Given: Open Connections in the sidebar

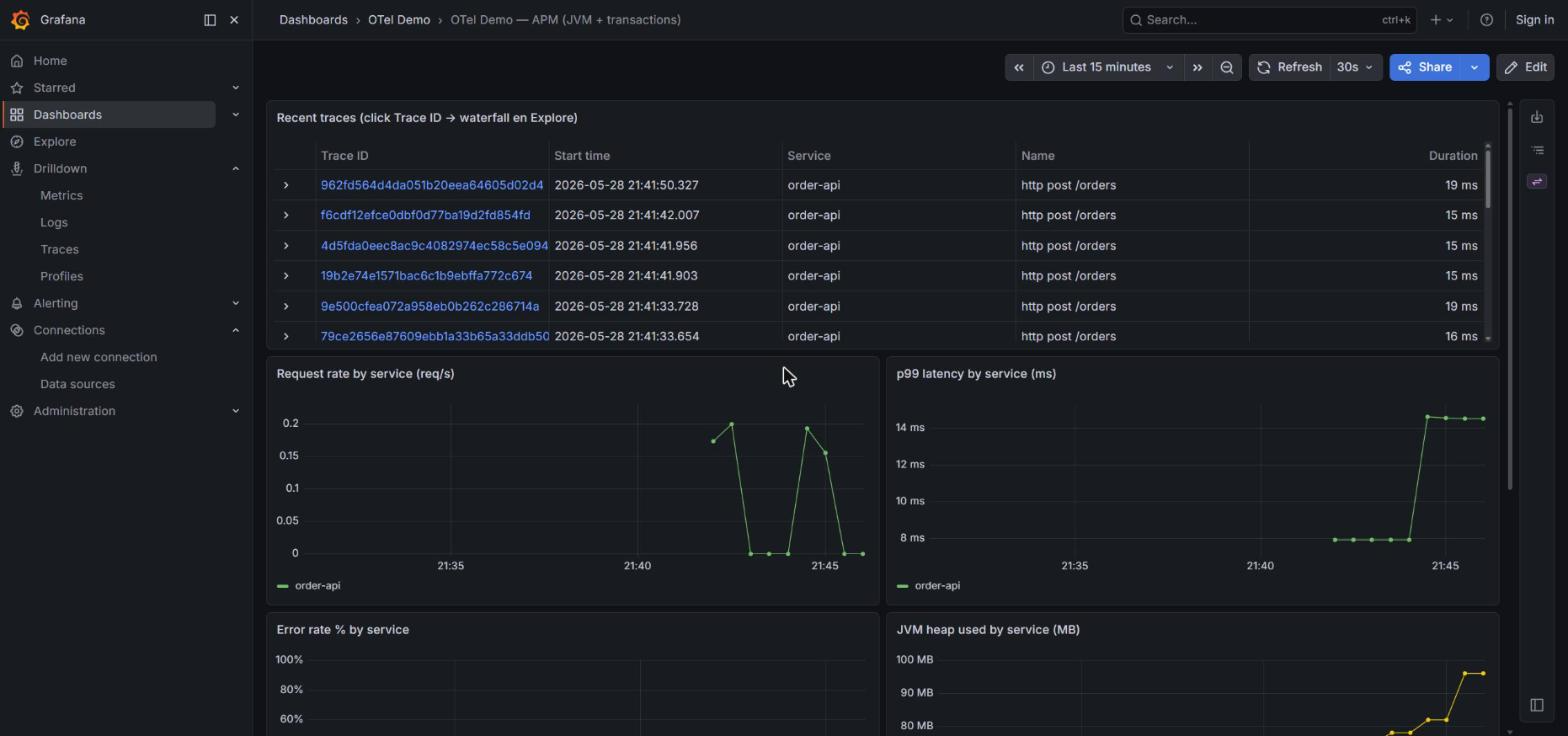Looking at the screenshot, I should click(x=69, y=331).
